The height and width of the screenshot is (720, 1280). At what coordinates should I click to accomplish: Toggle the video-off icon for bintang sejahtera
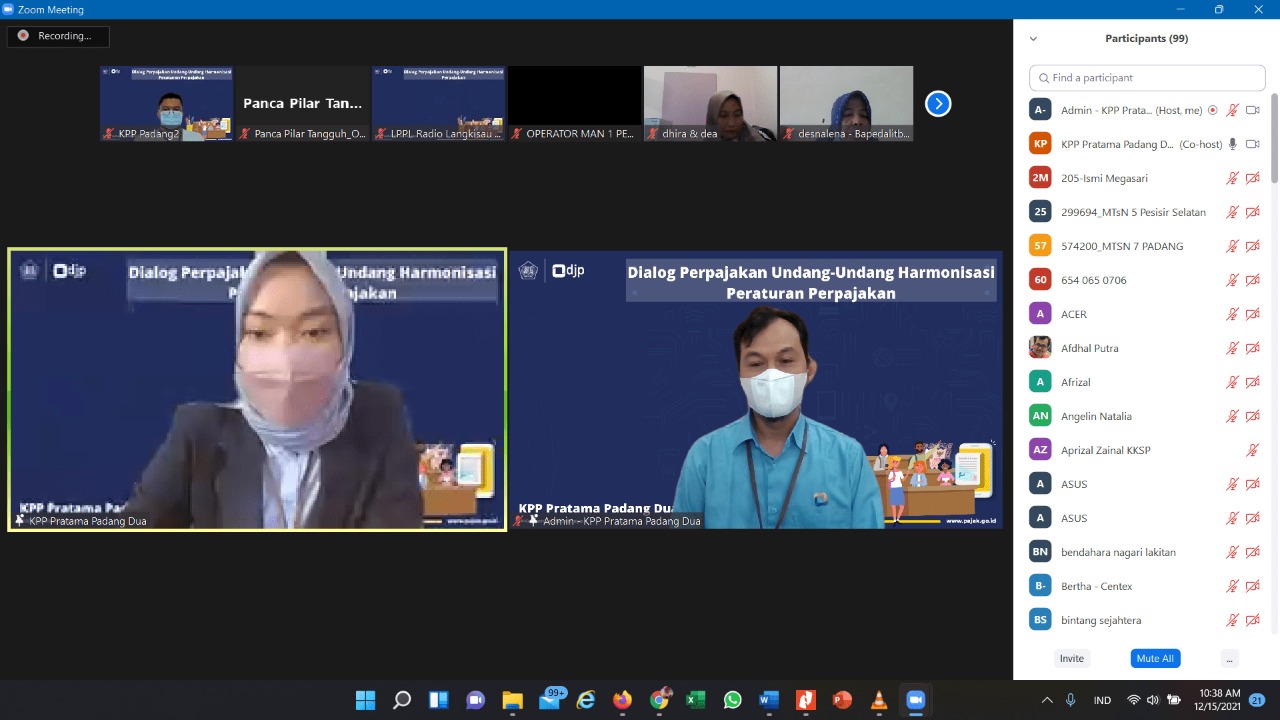tap(1252, 620)
